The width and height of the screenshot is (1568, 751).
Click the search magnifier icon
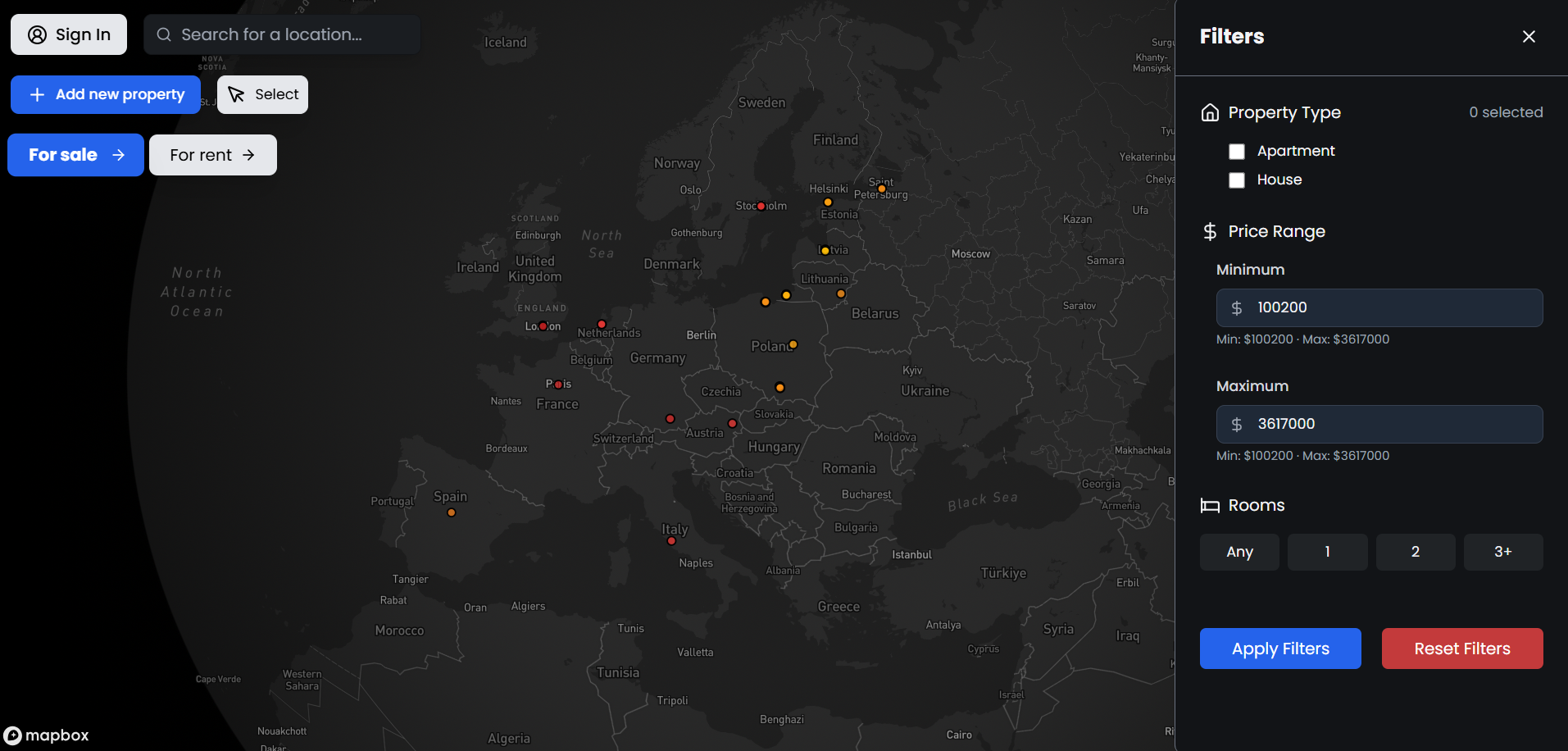tap(164, 34)
